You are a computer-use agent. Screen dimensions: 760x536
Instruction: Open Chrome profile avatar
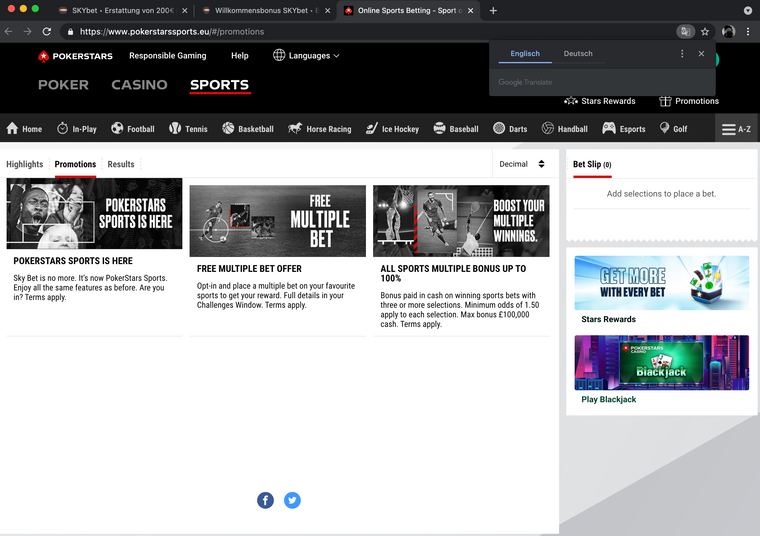pos(728,32)
